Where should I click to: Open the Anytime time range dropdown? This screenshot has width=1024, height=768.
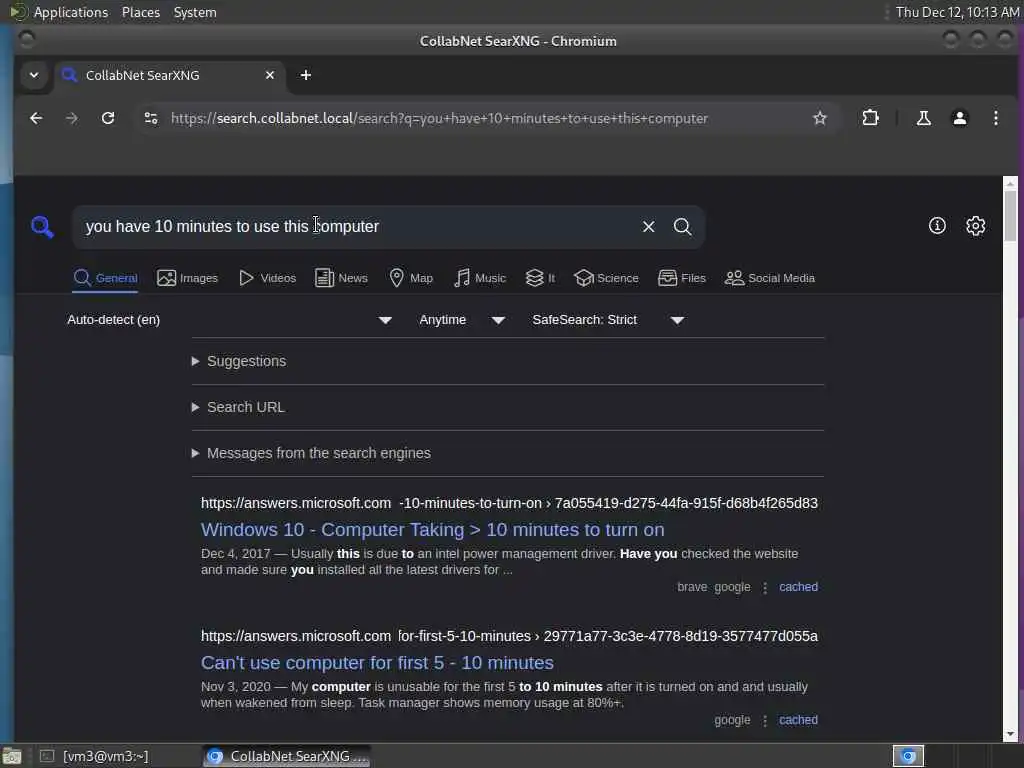(x=462, y=320)
